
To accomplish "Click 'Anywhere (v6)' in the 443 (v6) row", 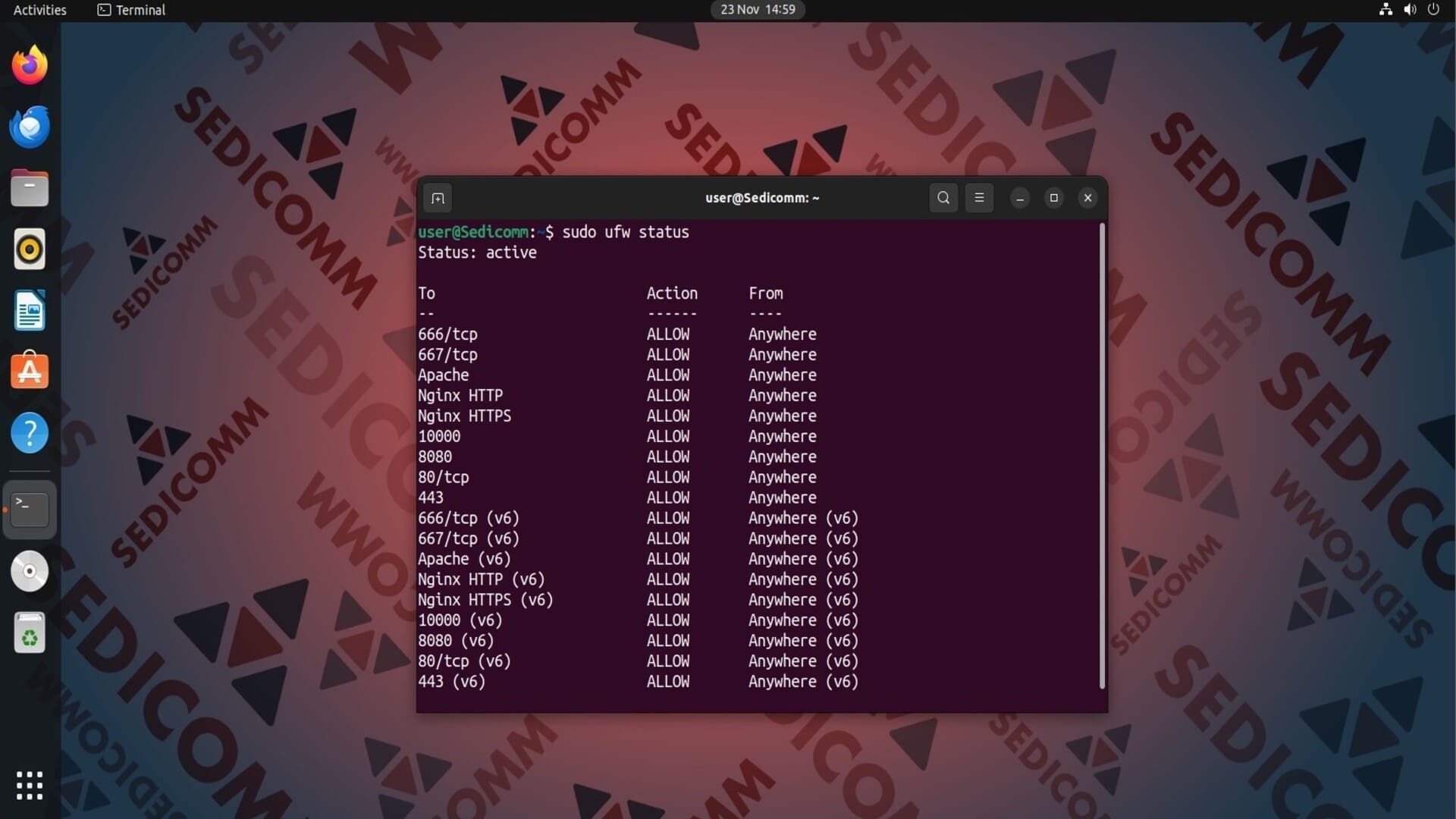I will pyautogui.click(x=803, y=682).
